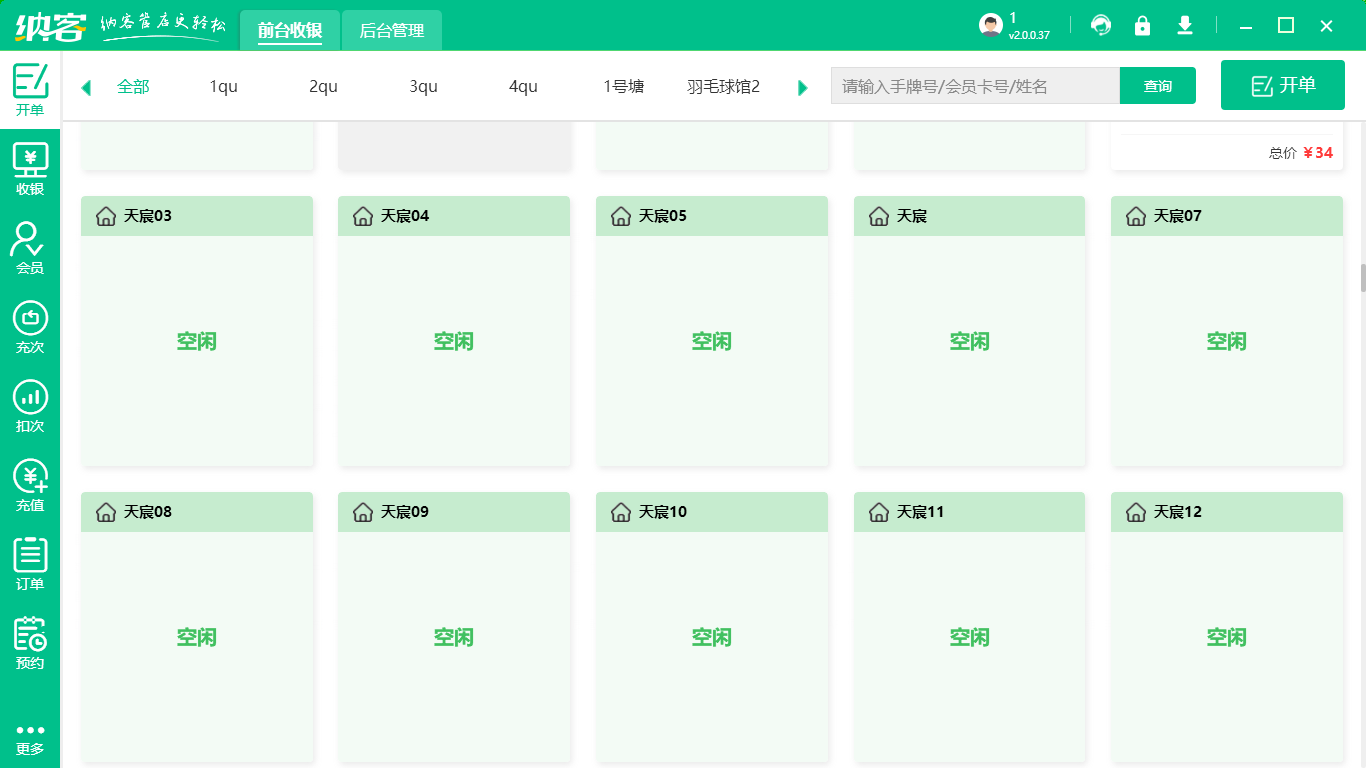The width and height of the screenshot is (1366, 768).
Task: Open the 会员 member icon
Action: coord(30,247)
